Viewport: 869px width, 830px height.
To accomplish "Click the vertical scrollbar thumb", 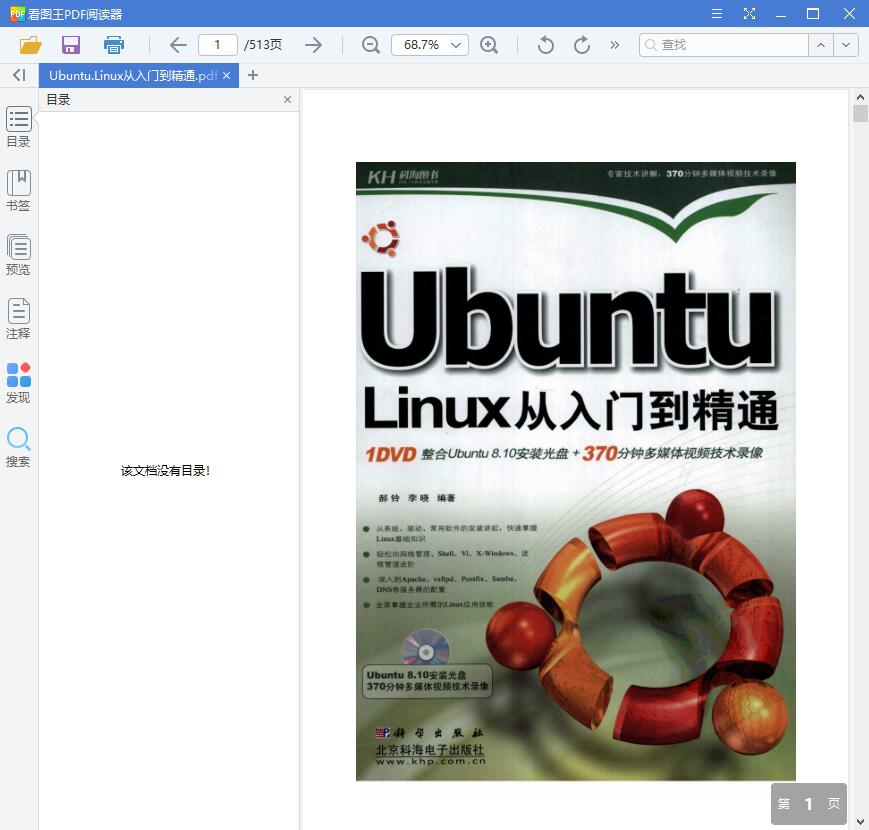I will [860, 113].
